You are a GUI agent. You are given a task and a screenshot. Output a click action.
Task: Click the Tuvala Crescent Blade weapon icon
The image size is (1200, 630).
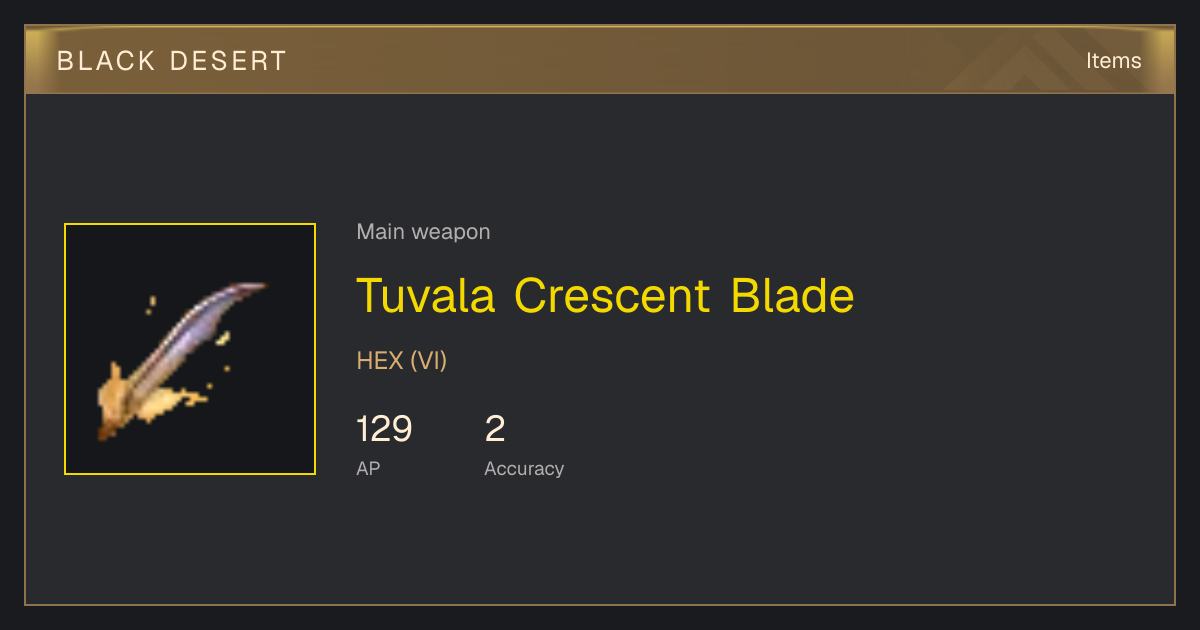pos(190,349)
